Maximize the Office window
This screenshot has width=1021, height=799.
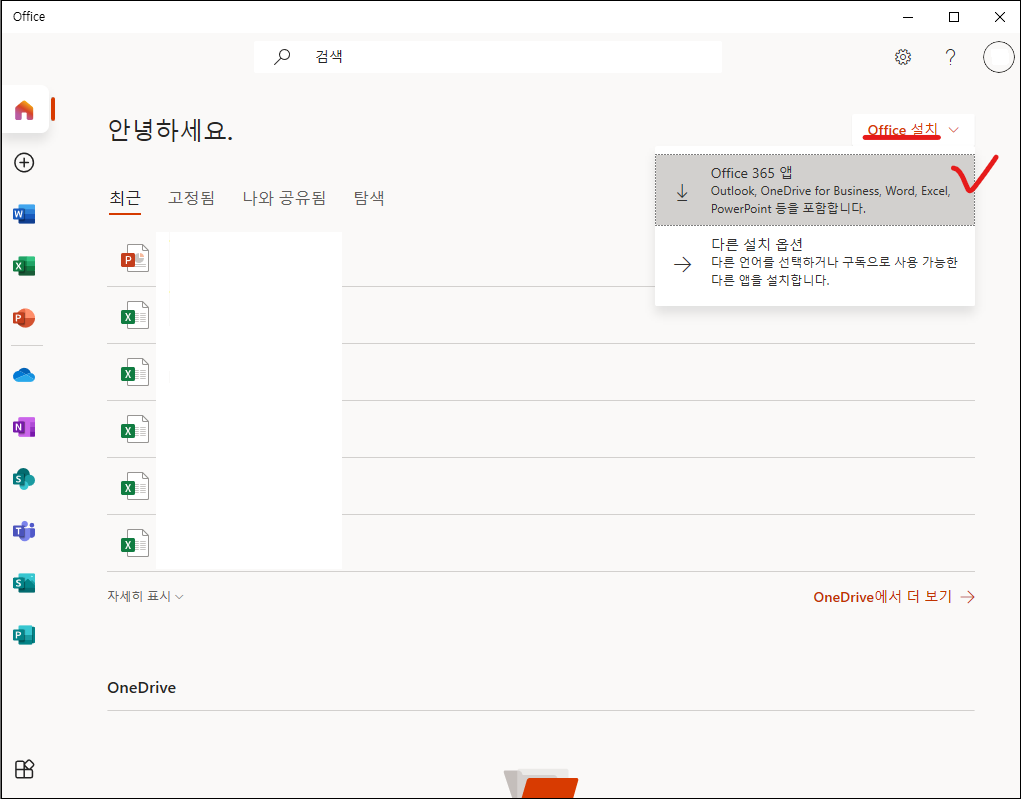[954, 17]
